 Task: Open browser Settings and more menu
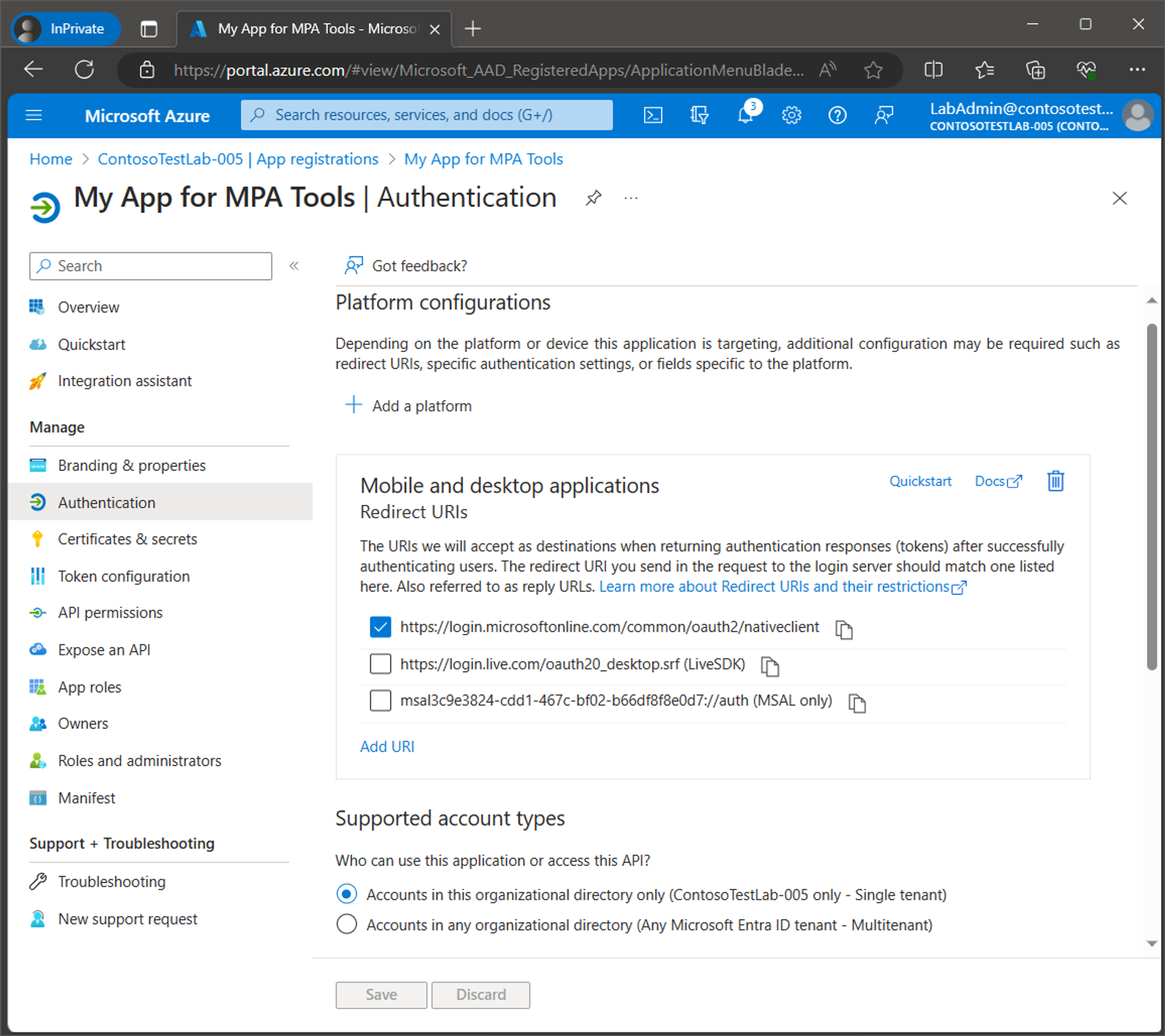1137,70
